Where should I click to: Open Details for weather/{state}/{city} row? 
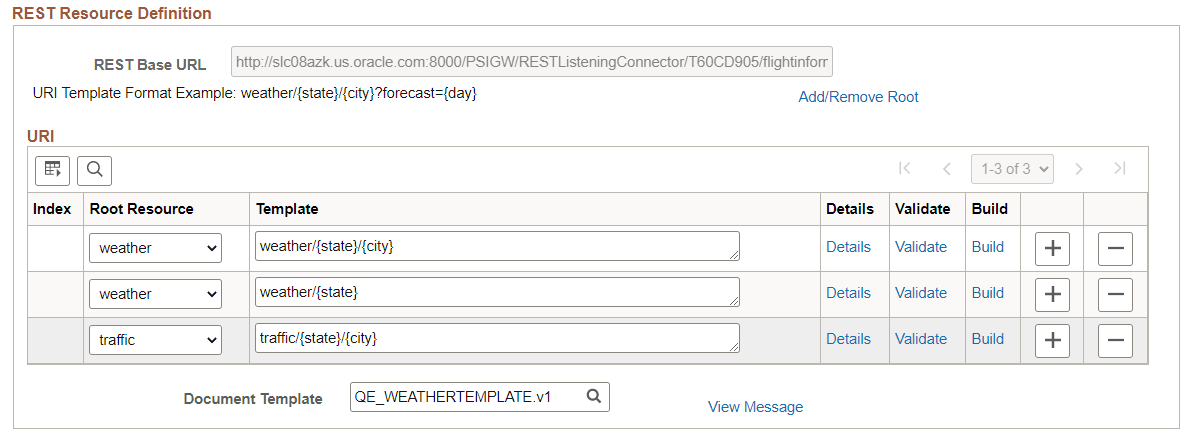[848, 247]
